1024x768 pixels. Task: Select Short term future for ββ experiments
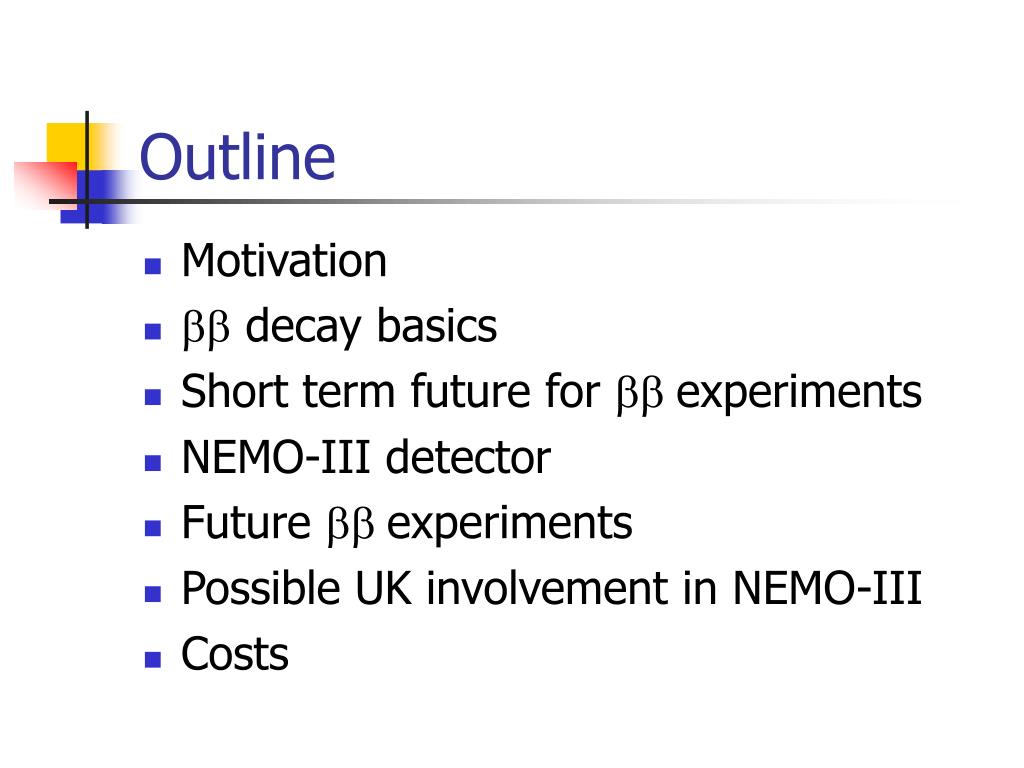tap(552, 392)
